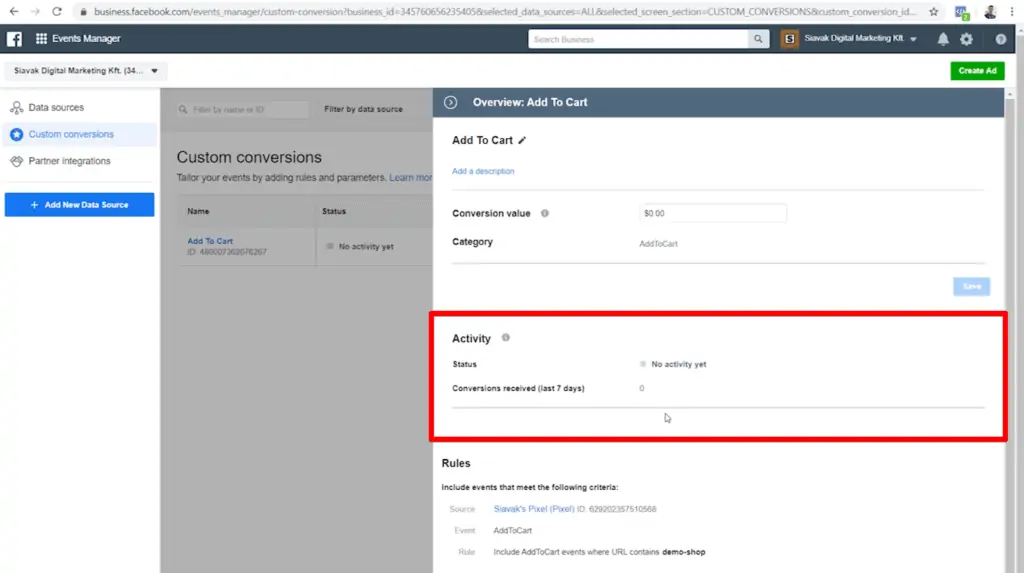Viewport: 1024px width, 573px height.
Task: Click the AddToCart event value in Rules
Action: click(513, 531)
